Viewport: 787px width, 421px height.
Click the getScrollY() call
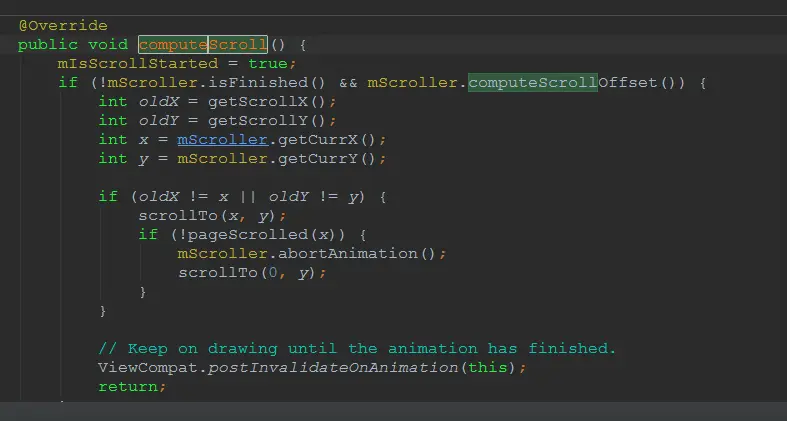[267, 120]
